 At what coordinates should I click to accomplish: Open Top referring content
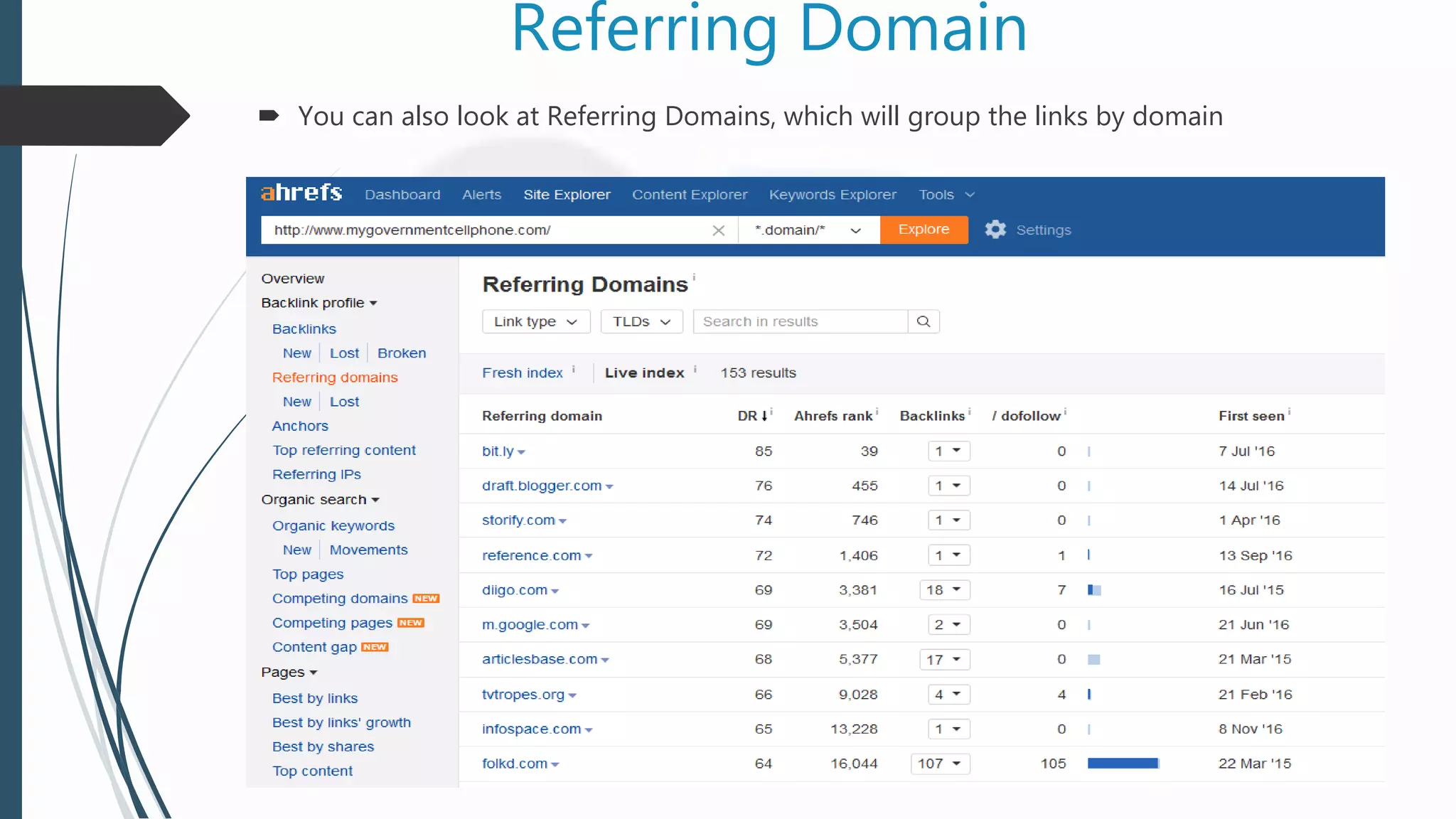pos(344,450)
